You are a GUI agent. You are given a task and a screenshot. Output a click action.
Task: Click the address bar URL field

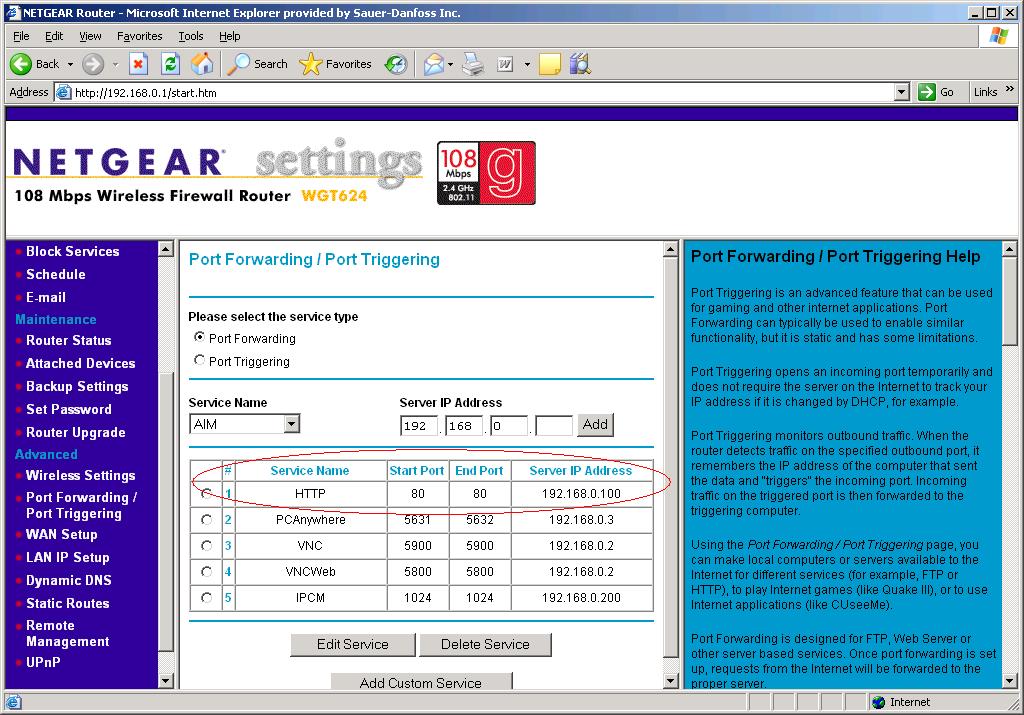point(483,92)
